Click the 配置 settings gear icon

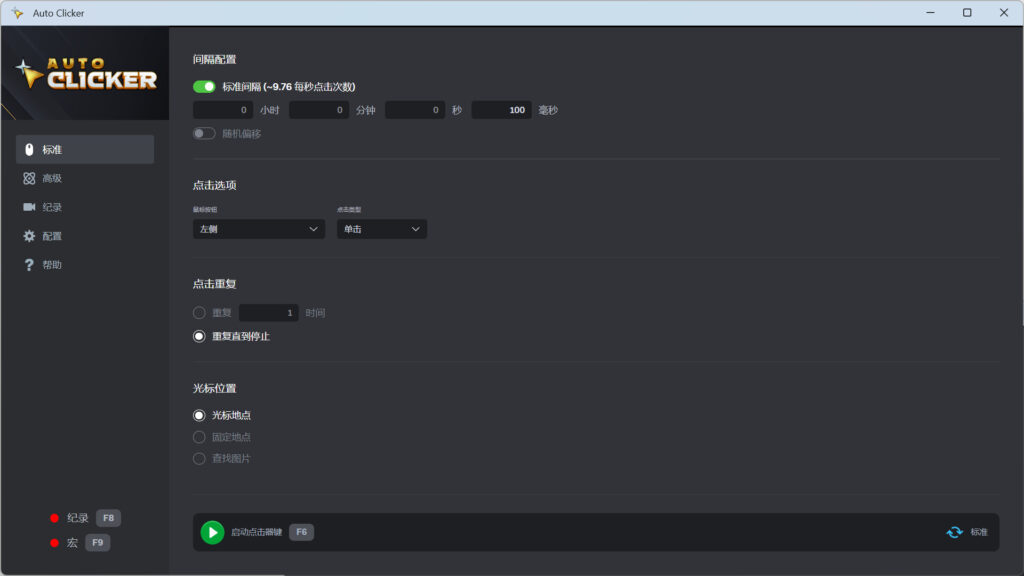29,236
